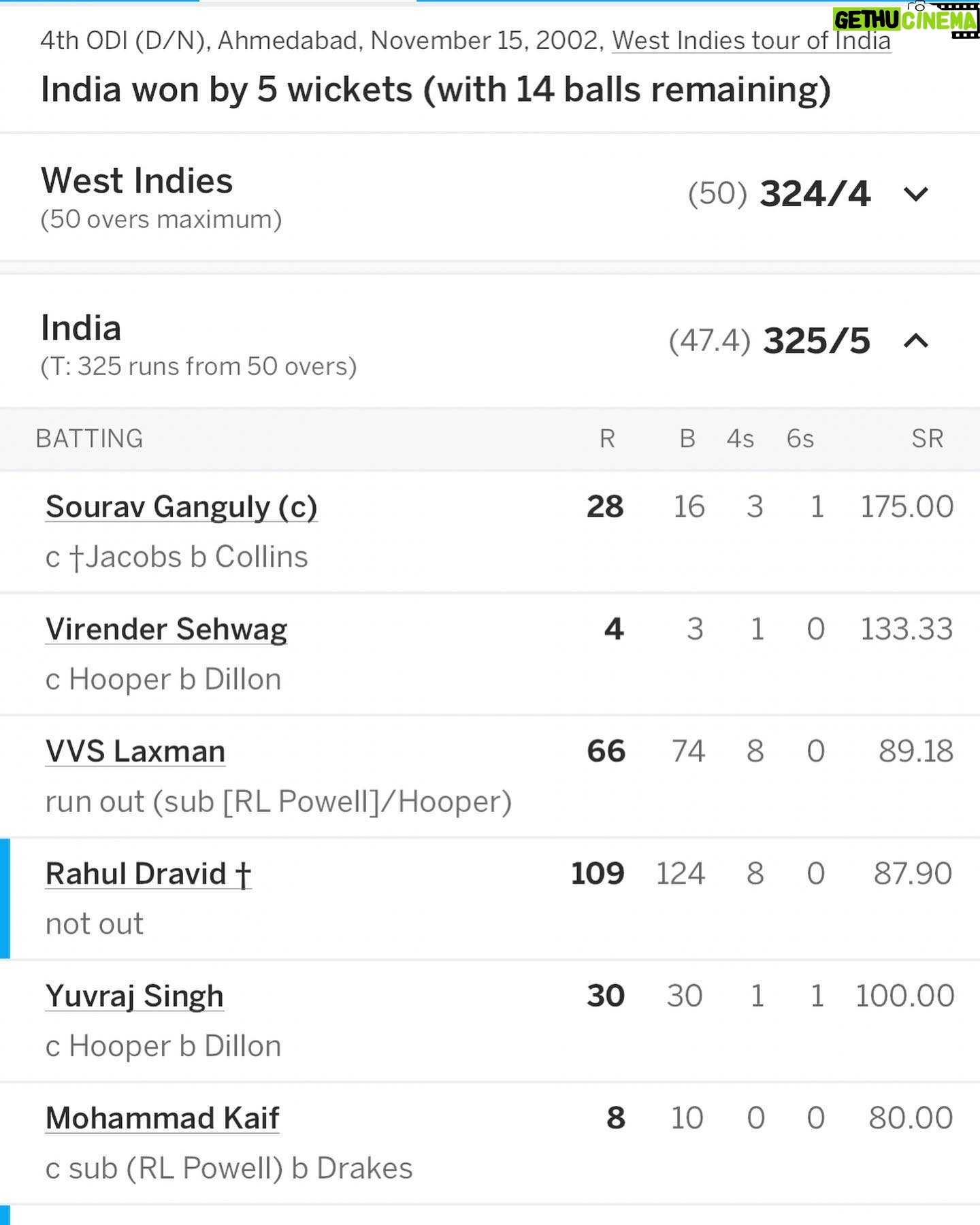
Task: Expand the West Indies innings chevron
Action: pyautogui.click(x=915, y=195)
